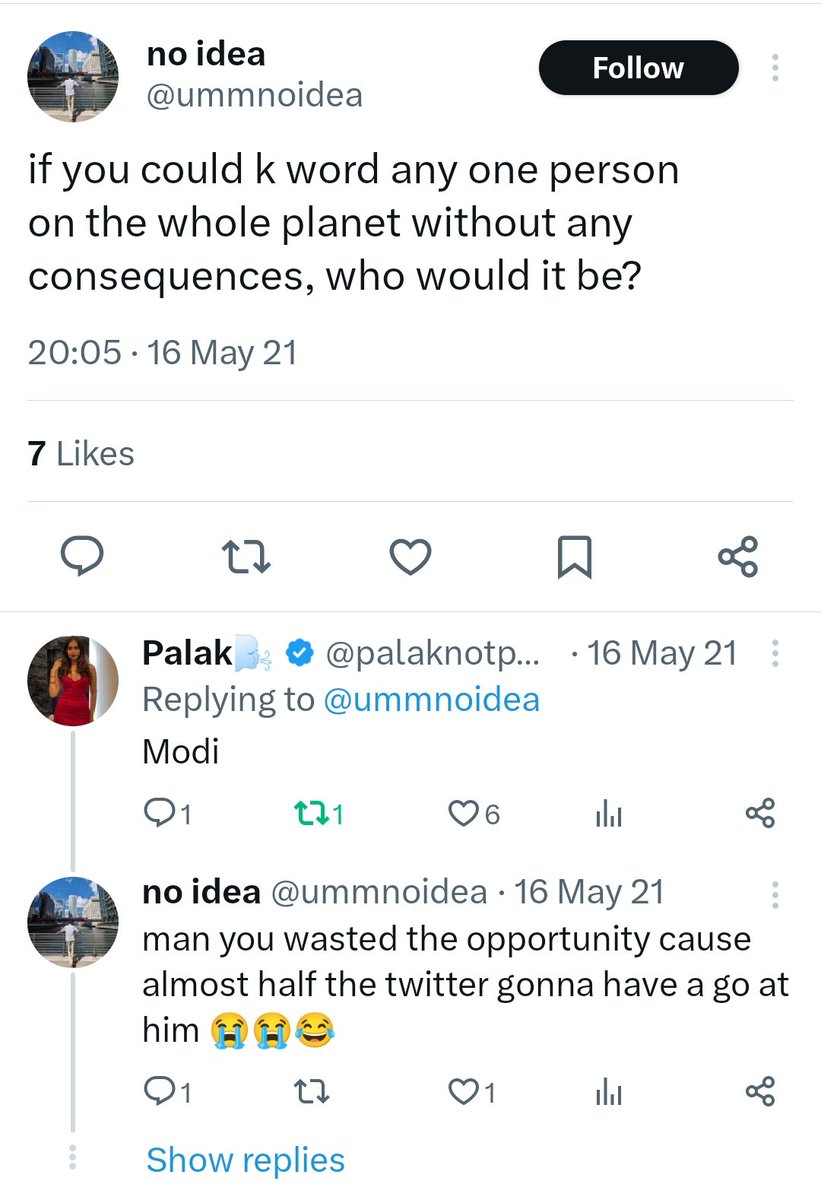The image size is (821, 1200).
Task: Open reply box on Palak's Modi reply
Action: tap(157, 815)
